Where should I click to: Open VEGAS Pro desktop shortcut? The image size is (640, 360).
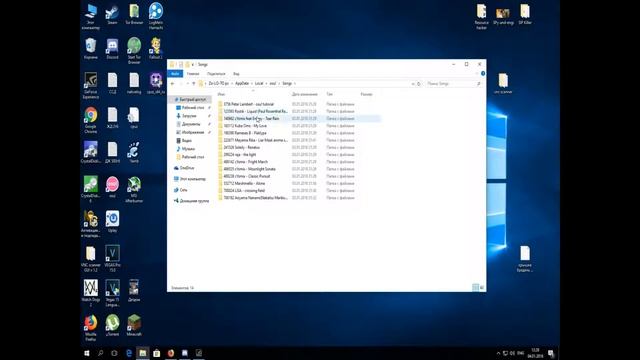[112, 258]
